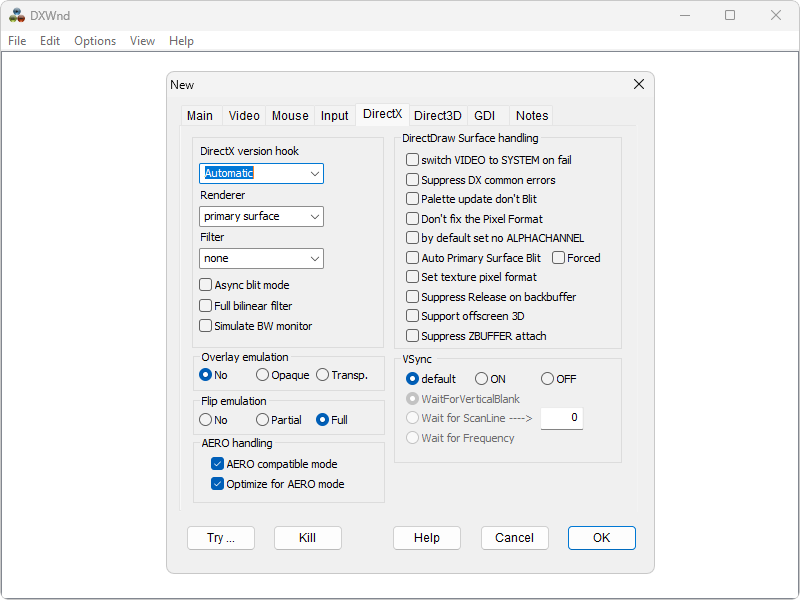This screenshot has width=800, height=600.
Task: Close the New dialog with X icon
Action: click(x=639, y=85)
